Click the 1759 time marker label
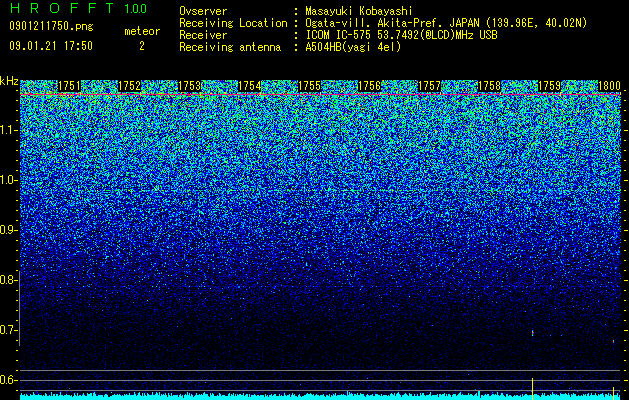629x400 pixels. pyautogui.click(x=550, y=86)
